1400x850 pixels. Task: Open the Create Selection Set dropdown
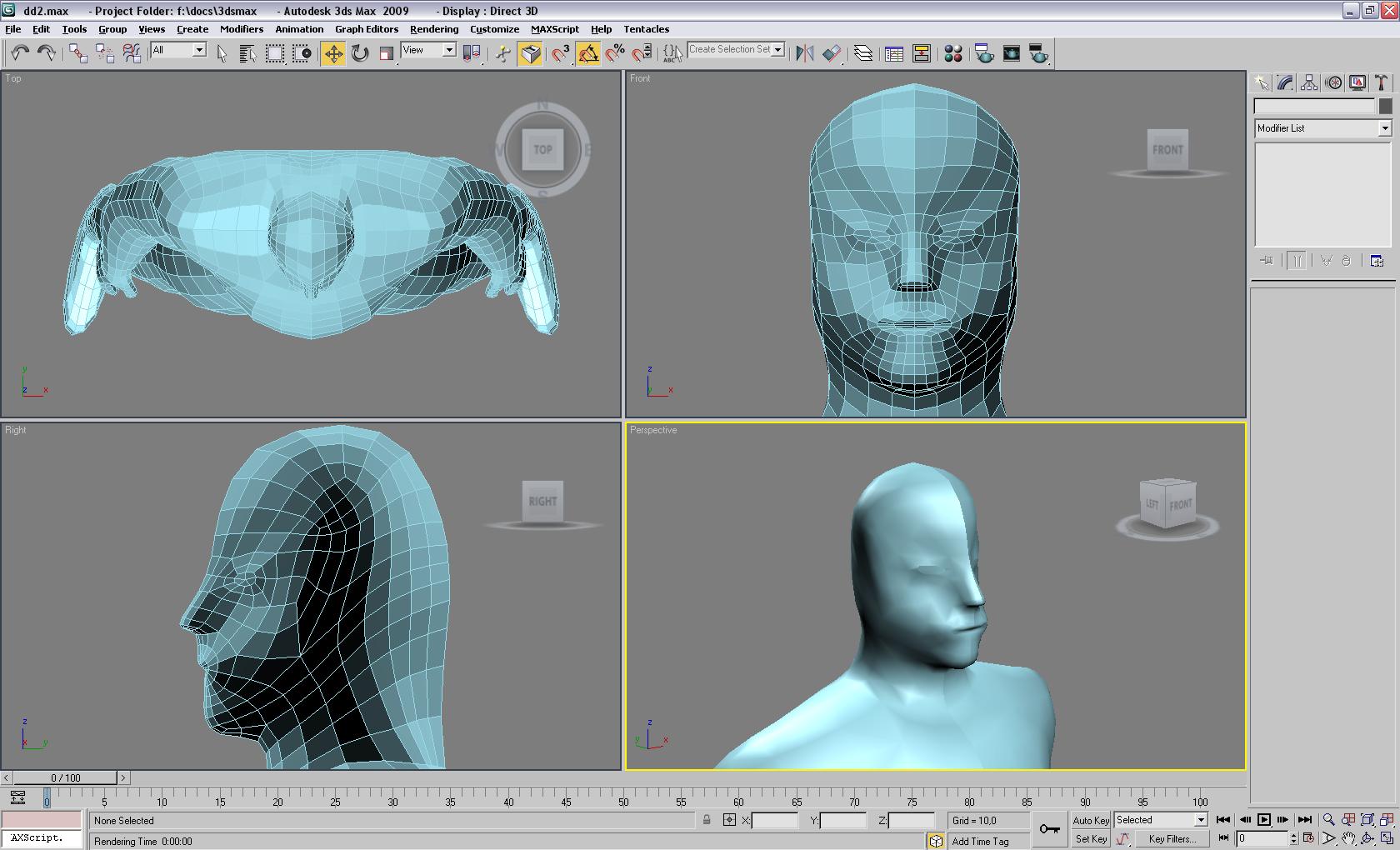736,50
